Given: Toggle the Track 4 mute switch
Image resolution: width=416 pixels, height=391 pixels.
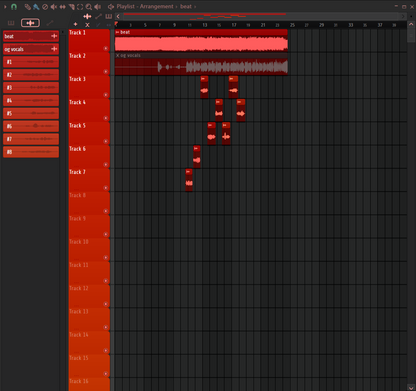Looking at the screenshot, I should tap(106, 118).
